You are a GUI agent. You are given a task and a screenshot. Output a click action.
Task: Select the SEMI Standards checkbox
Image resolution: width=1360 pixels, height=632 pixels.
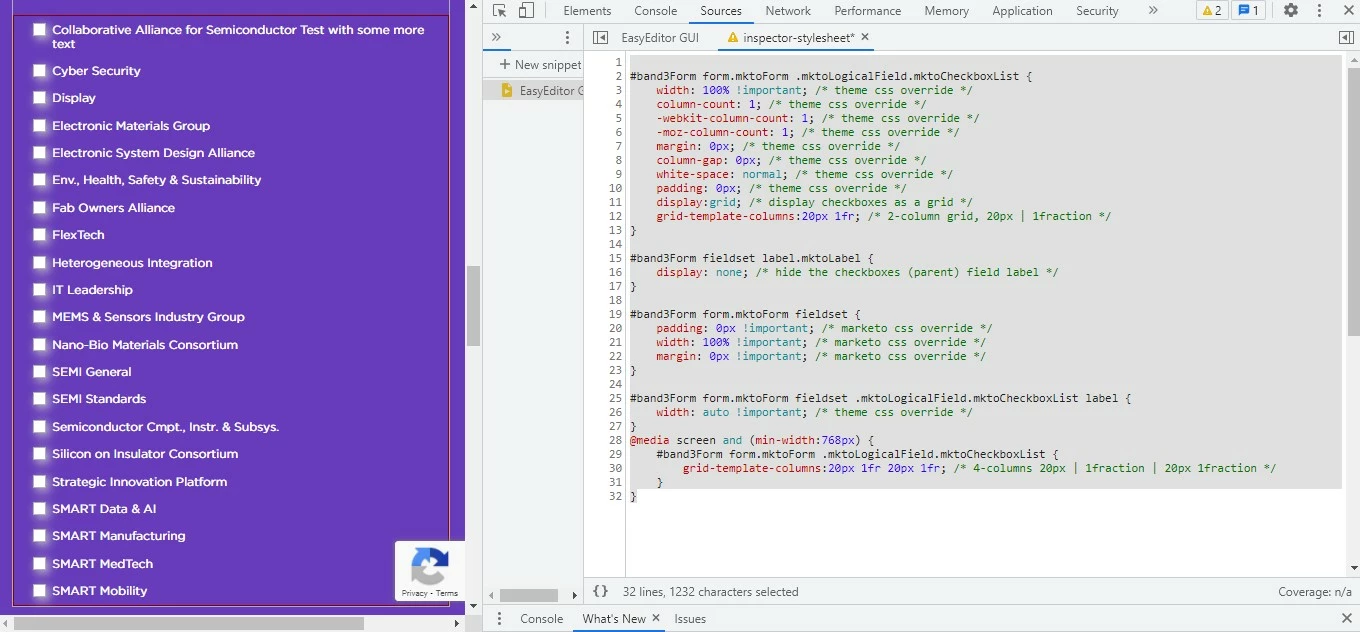[x=40, y=399]
